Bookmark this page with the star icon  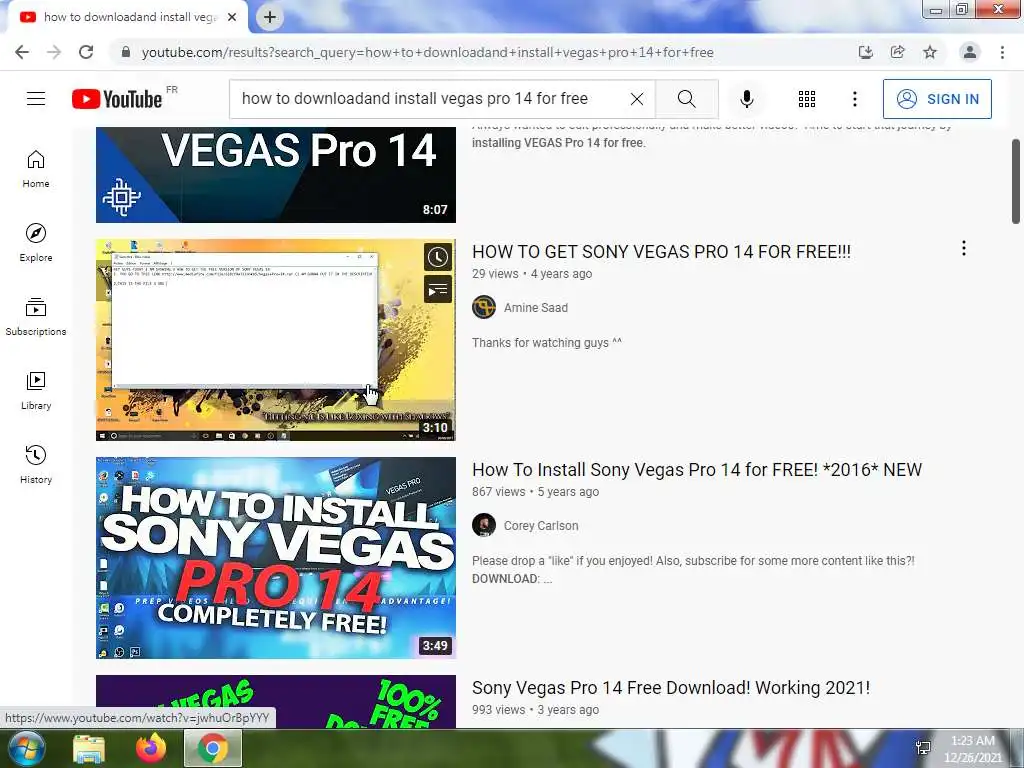coord(930,52)
